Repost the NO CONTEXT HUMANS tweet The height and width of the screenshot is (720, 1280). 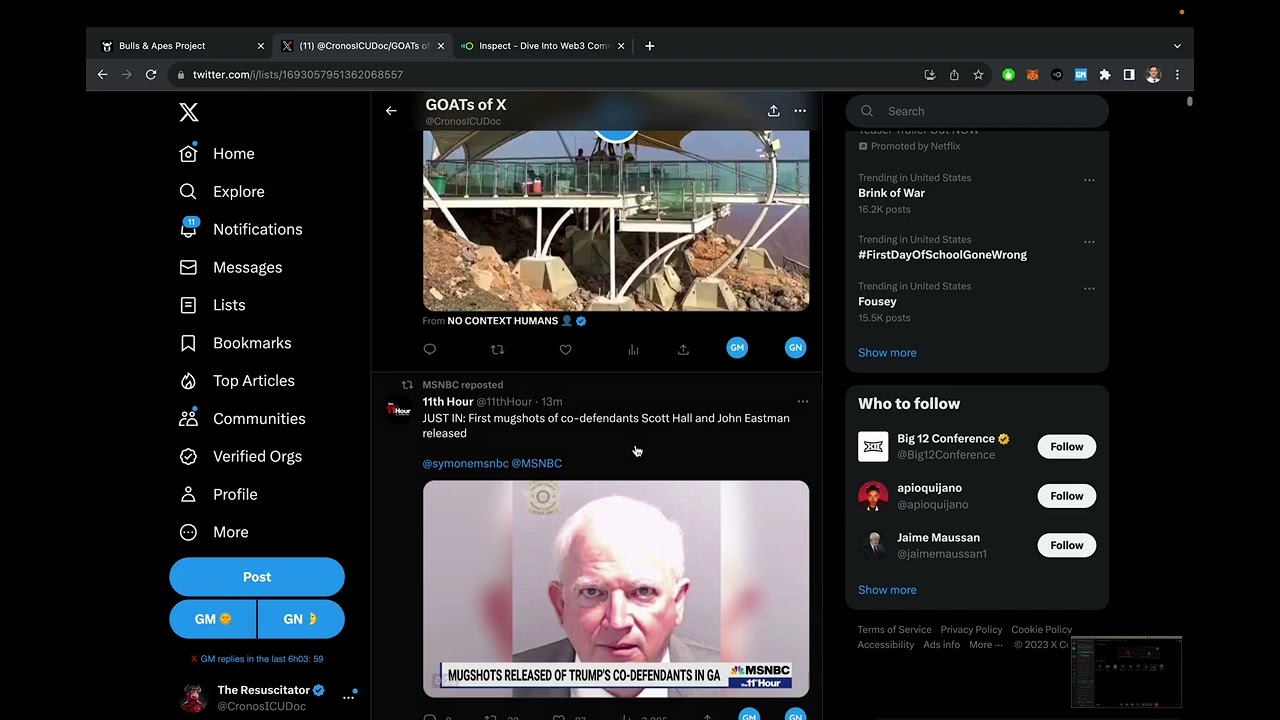point(497,349)
